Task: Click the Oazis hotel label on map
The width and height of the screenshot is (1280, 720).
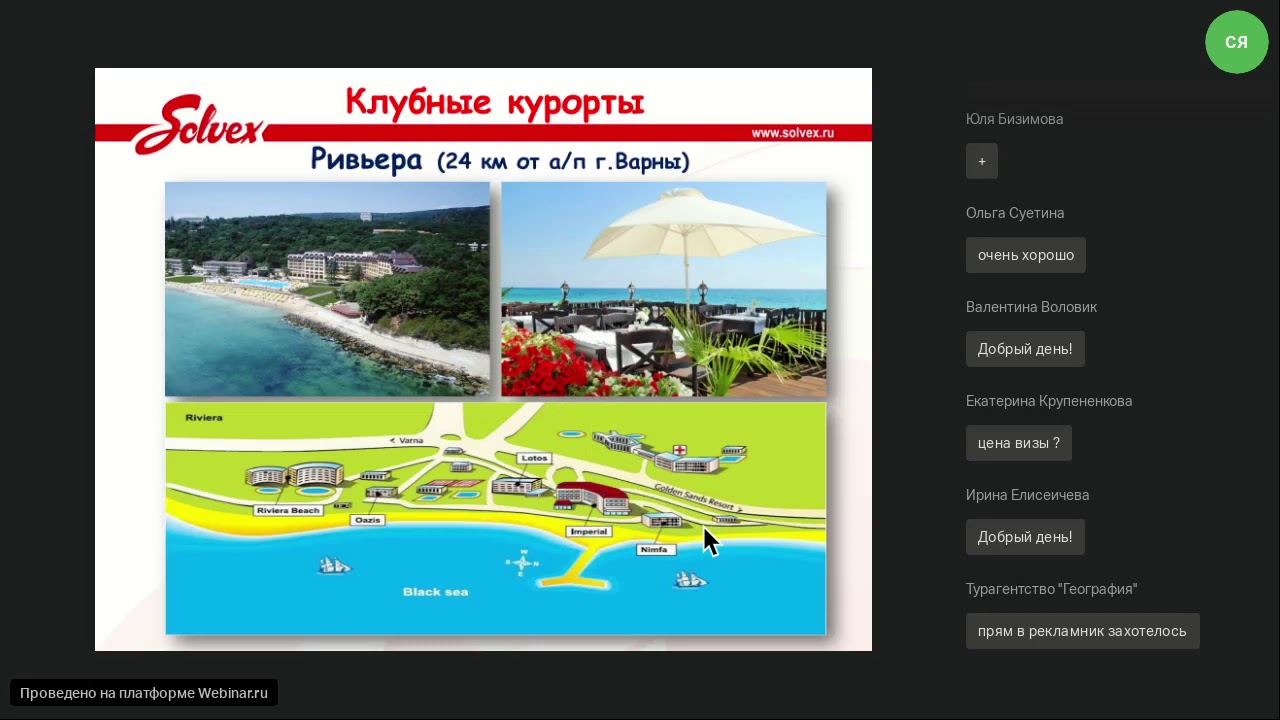Action: point(368,520)
